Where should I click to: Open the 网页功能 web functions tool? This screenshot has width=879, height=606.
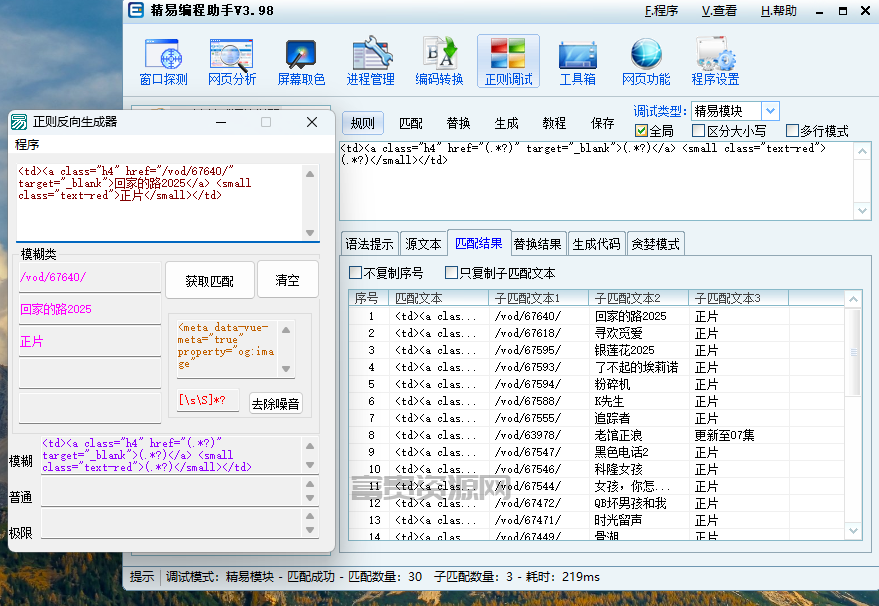646,62
